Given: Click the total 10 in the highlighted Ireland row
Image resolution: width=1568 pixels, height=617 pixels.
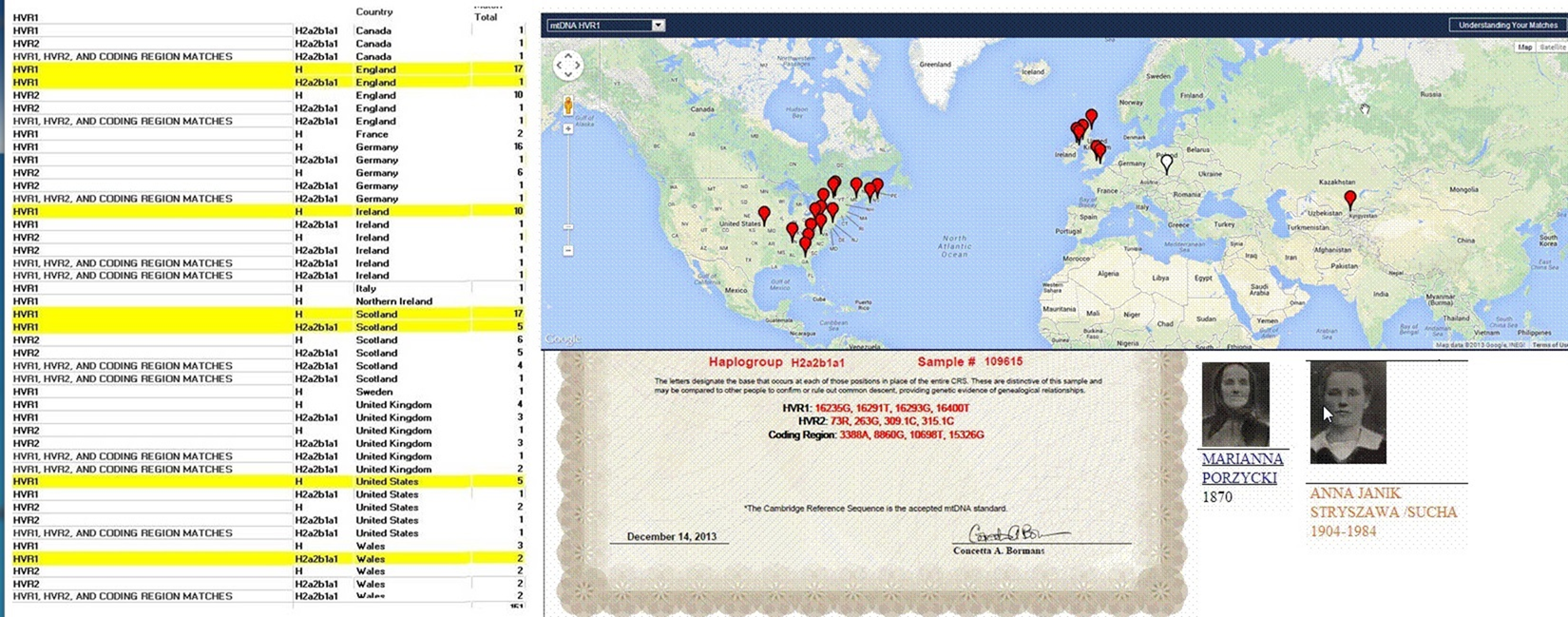Looking at the screenshot, I should 518,212.
